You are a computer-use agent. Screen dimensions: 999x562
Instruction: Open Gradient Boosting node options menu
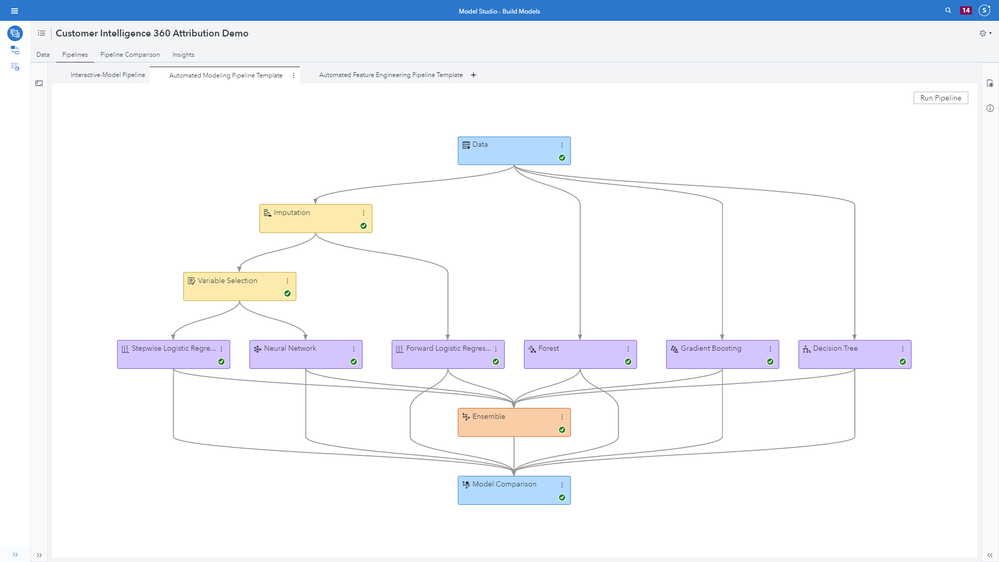point(770,349)
